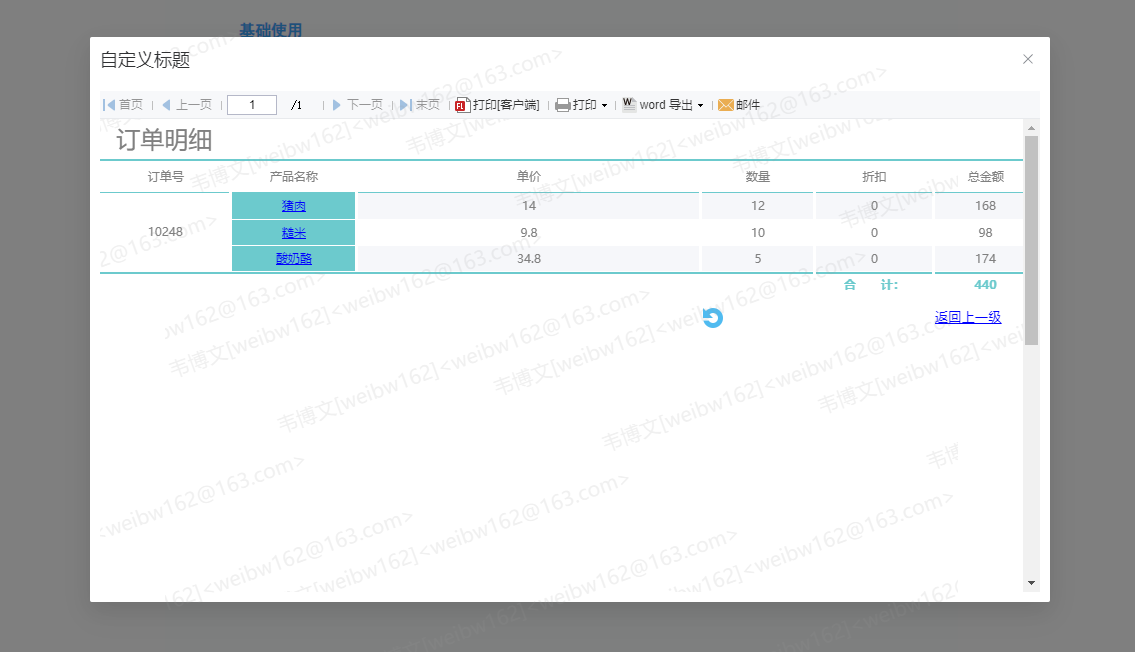The width and height of the screenshot is (1135, 652).
Task: Click the grand total value 440
Action: click(x=985, y=285)
